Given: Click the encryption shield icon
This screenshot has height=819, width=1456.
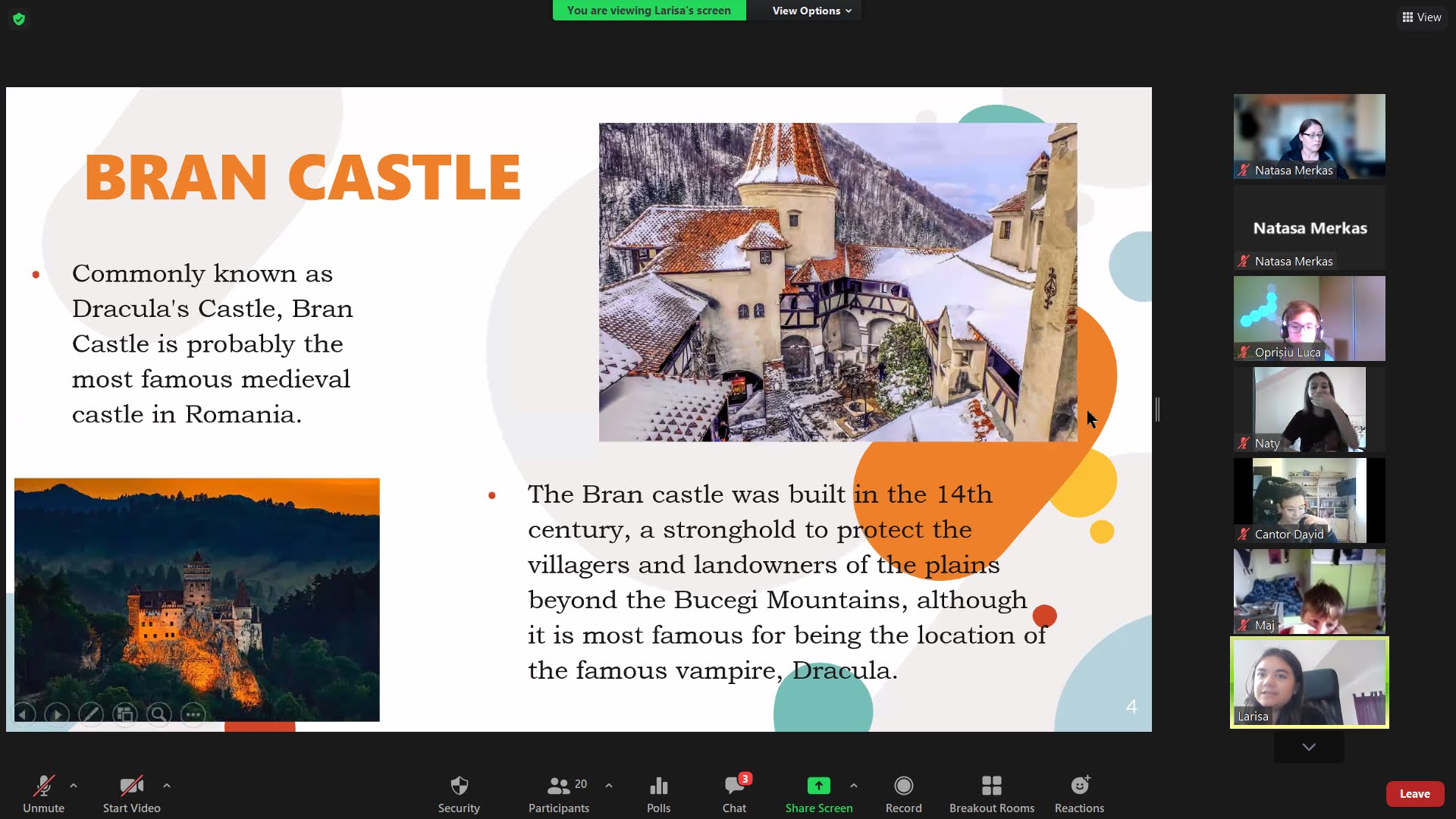Looking at the screenshot, I should point(19,19).
